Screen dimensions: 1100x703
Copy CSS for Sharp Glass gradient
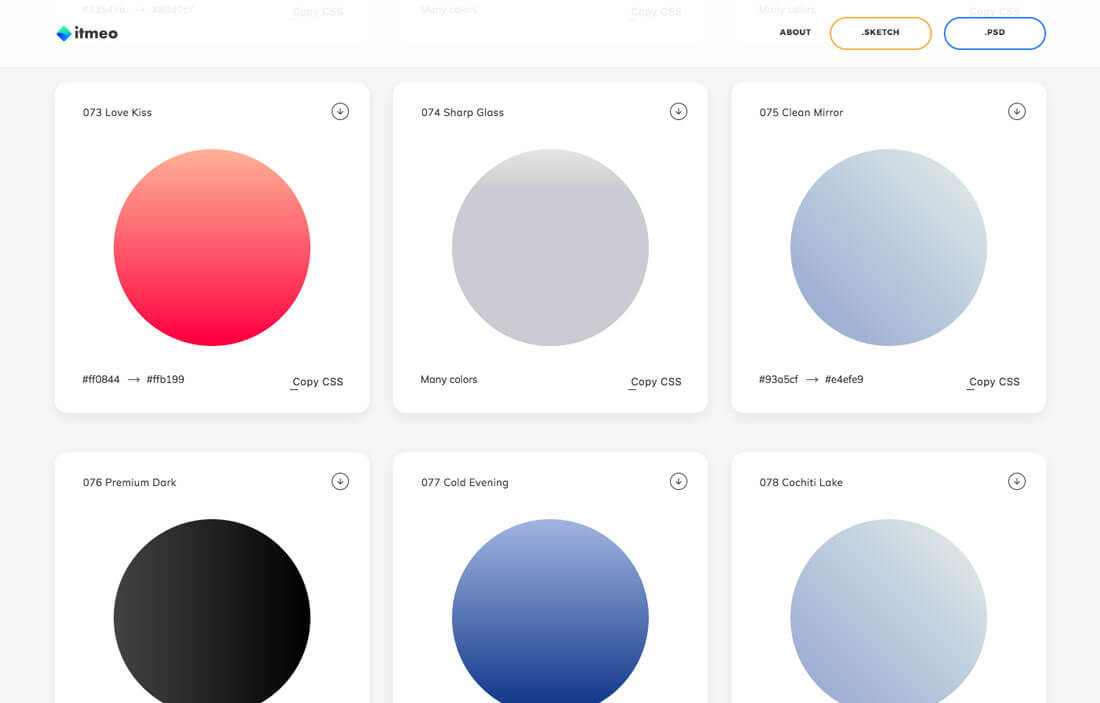tap(656, 382)
